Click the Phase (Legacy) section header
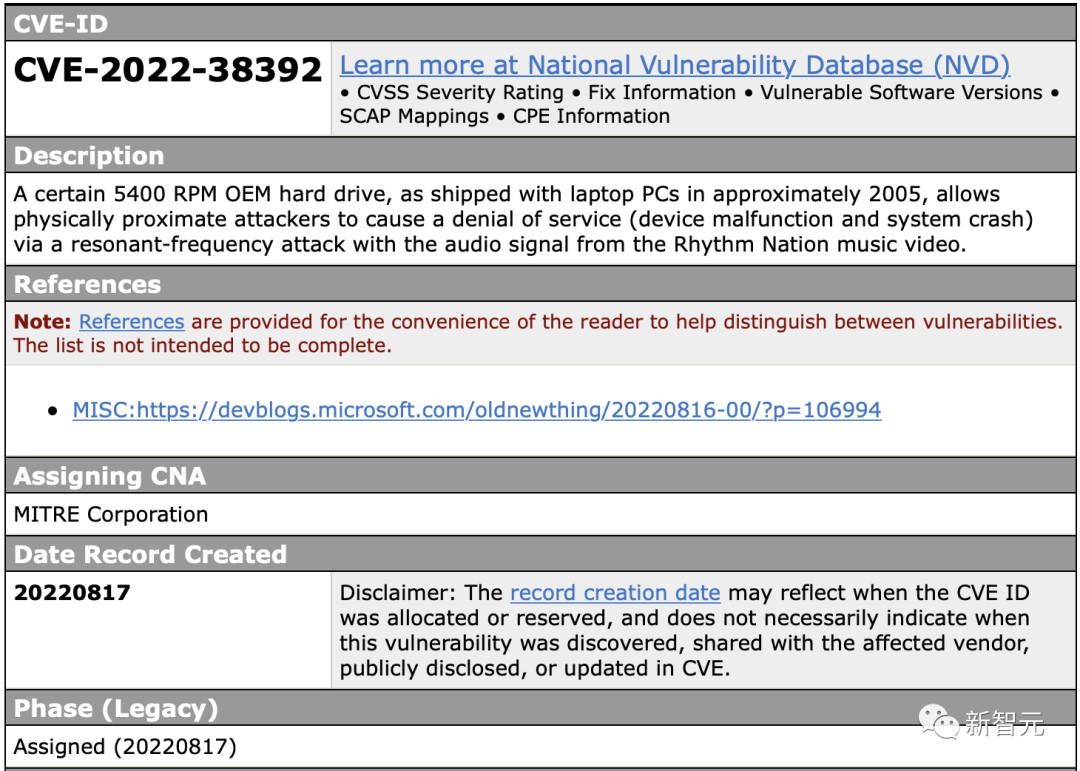Screen dimensions: 1080x771 tap(116, 709)
